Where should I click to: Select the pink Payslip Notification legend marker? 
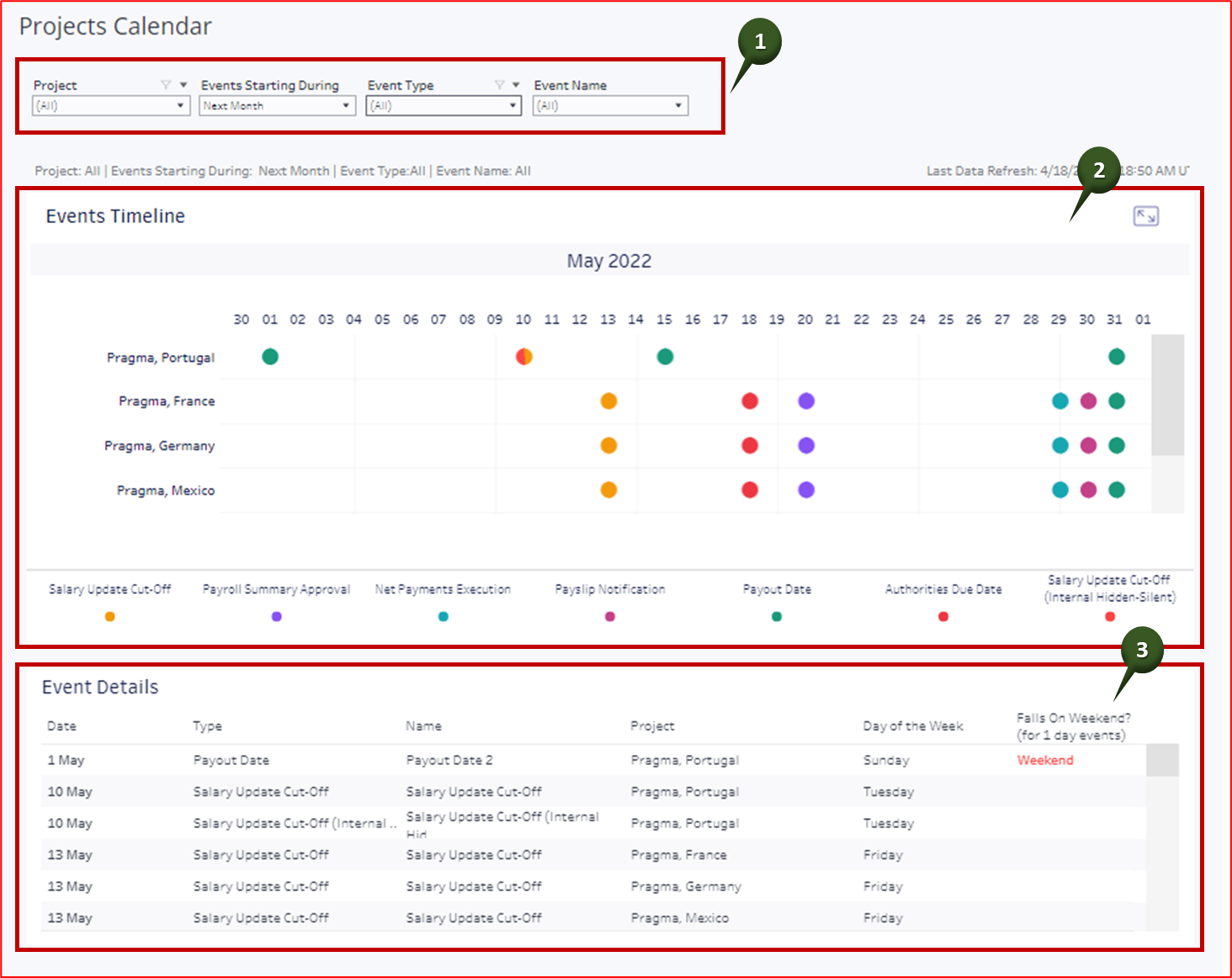(609, 616)
